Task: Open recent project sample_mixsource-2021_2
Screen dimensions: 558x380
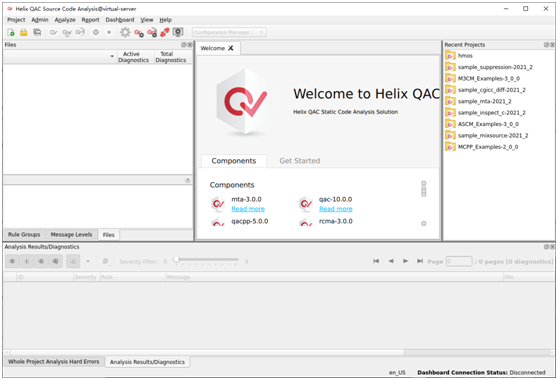Action: click(x=493, y=135)
